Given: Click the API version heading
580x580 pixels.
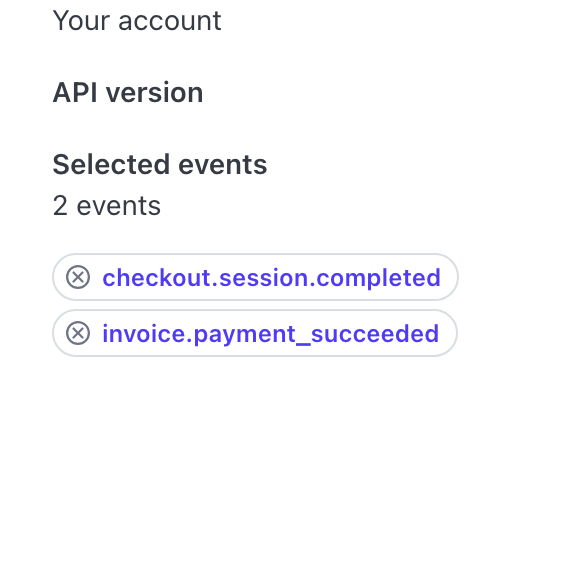Looking at the screenshot, I should [x=128, y=92].
